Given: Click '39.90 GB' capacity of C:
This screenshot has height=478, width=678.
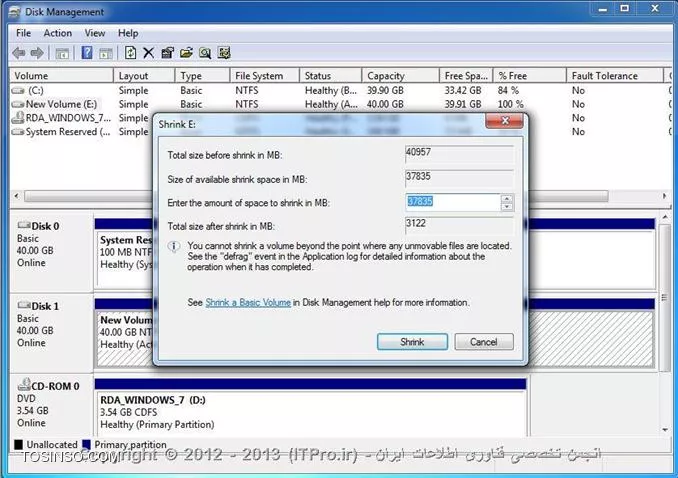Looking at the screenshot, I should point(385,90).
